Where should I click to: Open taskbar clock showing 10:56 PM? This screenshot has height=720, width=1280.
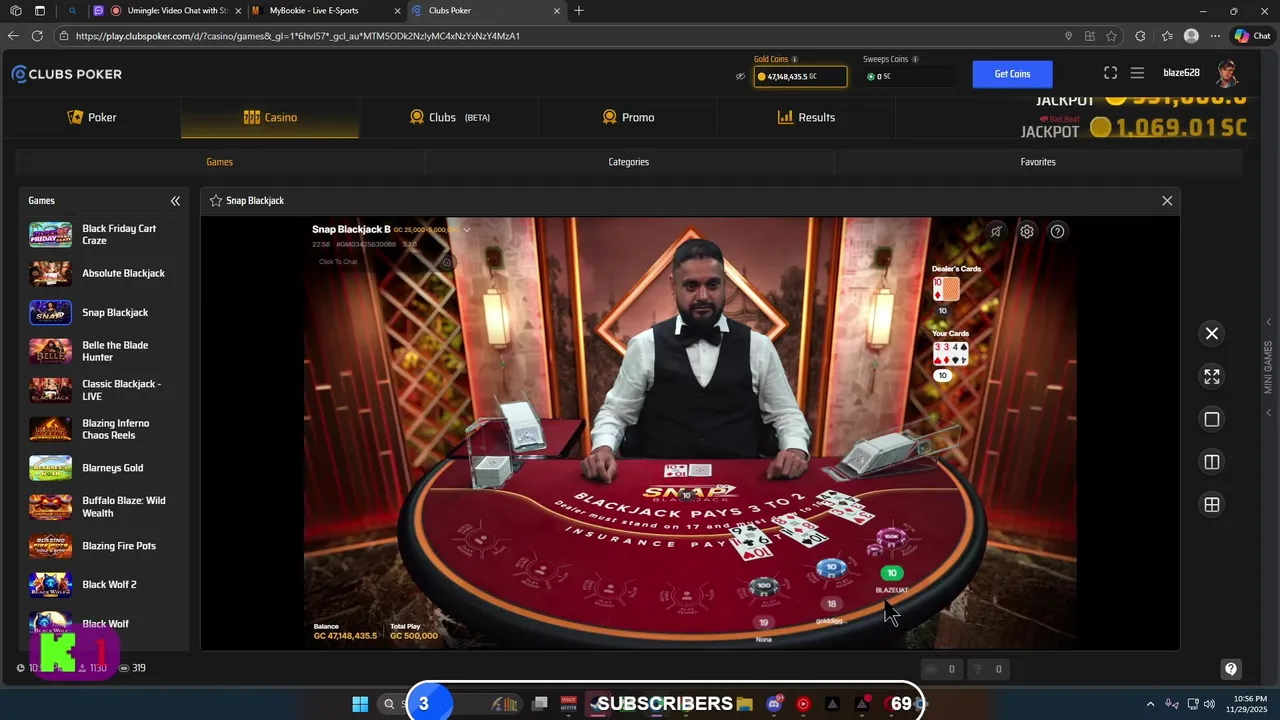click(1245, 704)
